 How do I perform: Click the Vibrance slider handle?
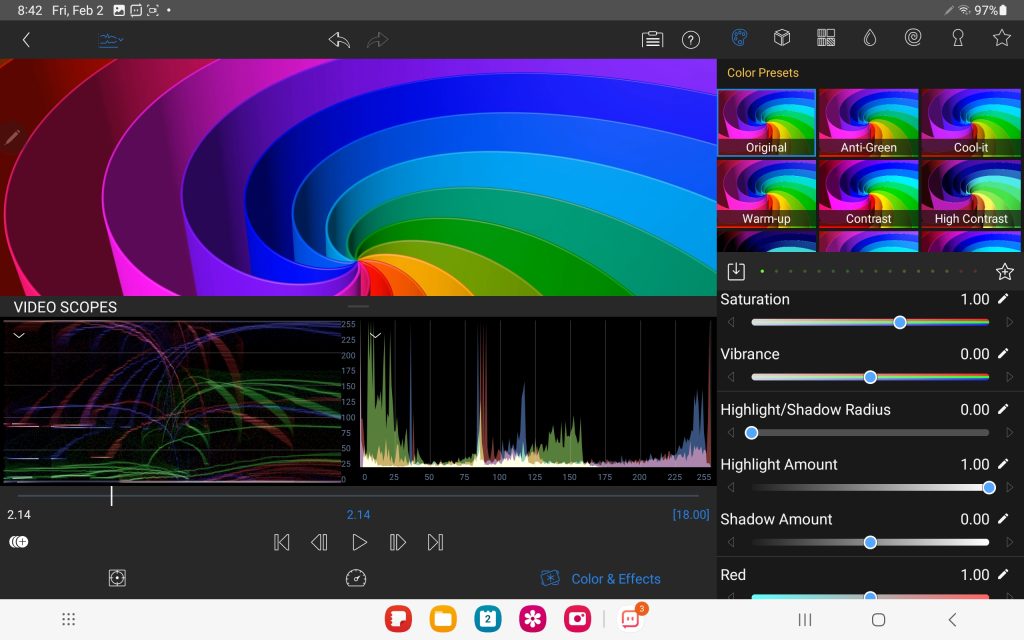pos(870,377)
